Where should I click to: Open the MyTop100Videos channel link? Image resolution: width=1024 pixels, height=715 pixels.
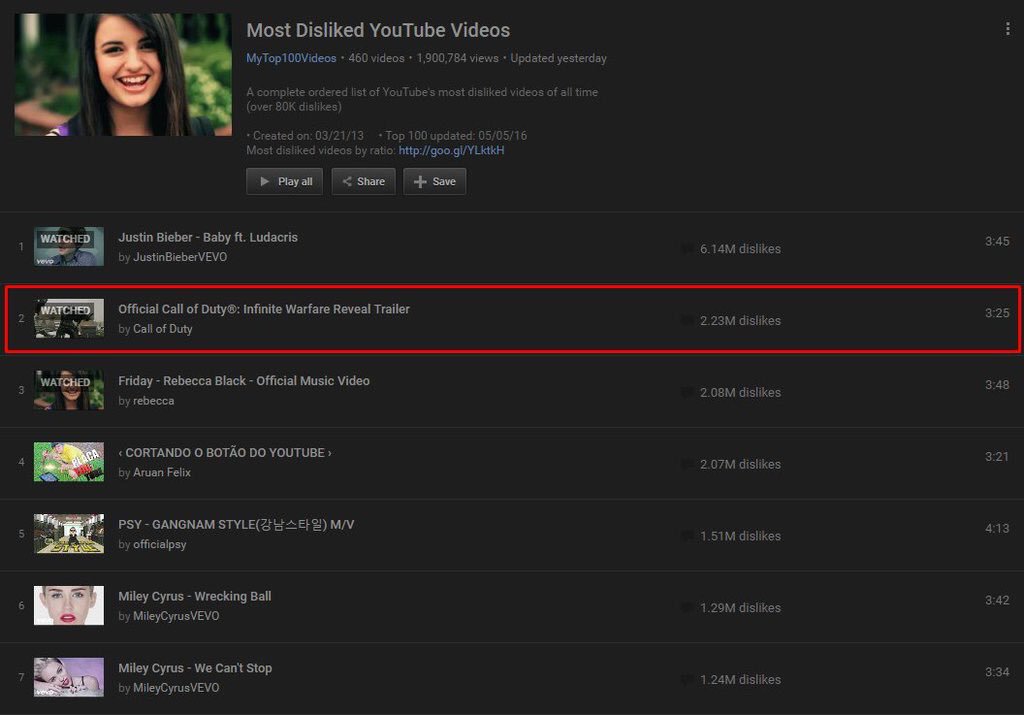(291, 58)
